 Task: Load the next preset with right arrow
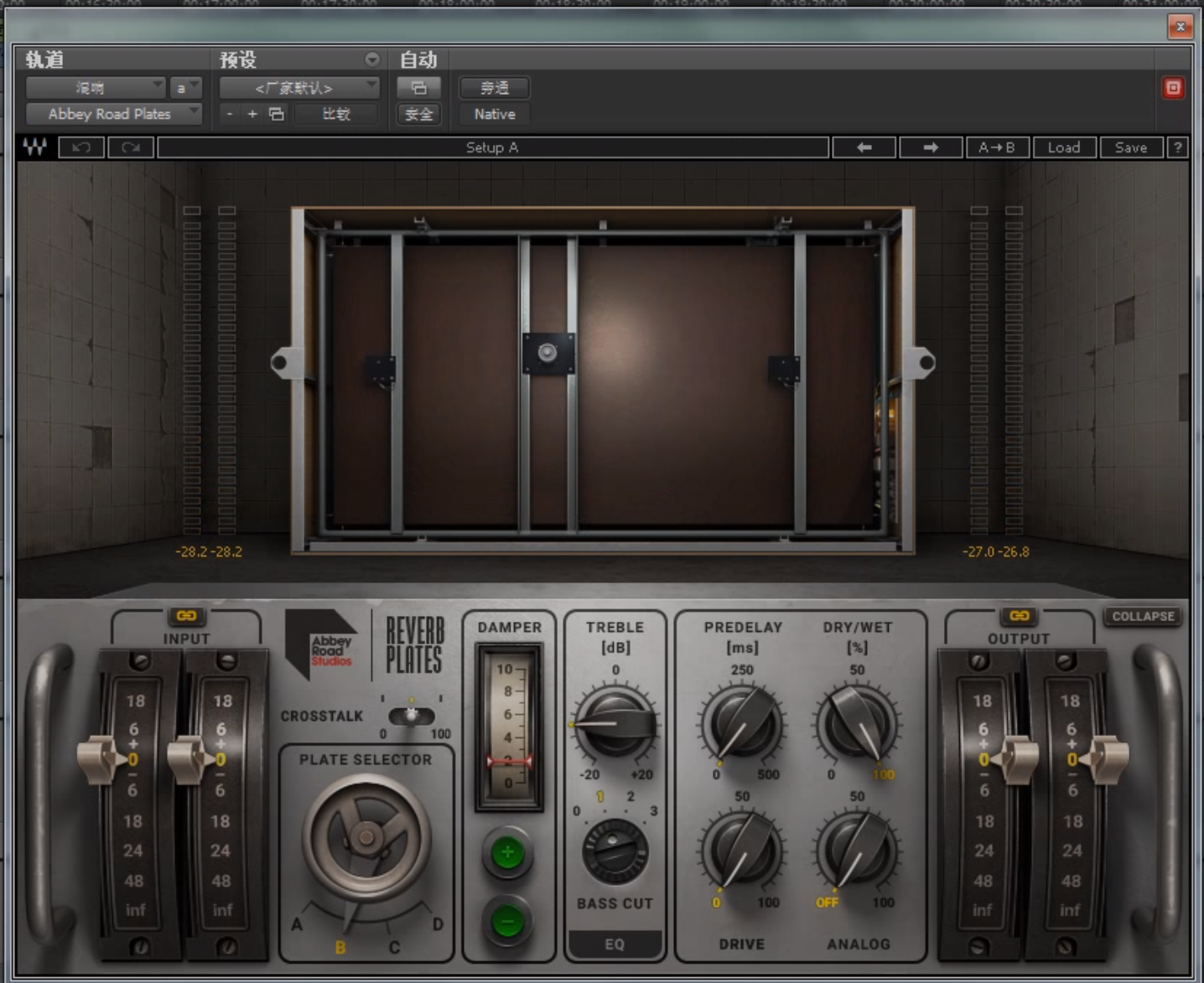[x=931, y=147]
